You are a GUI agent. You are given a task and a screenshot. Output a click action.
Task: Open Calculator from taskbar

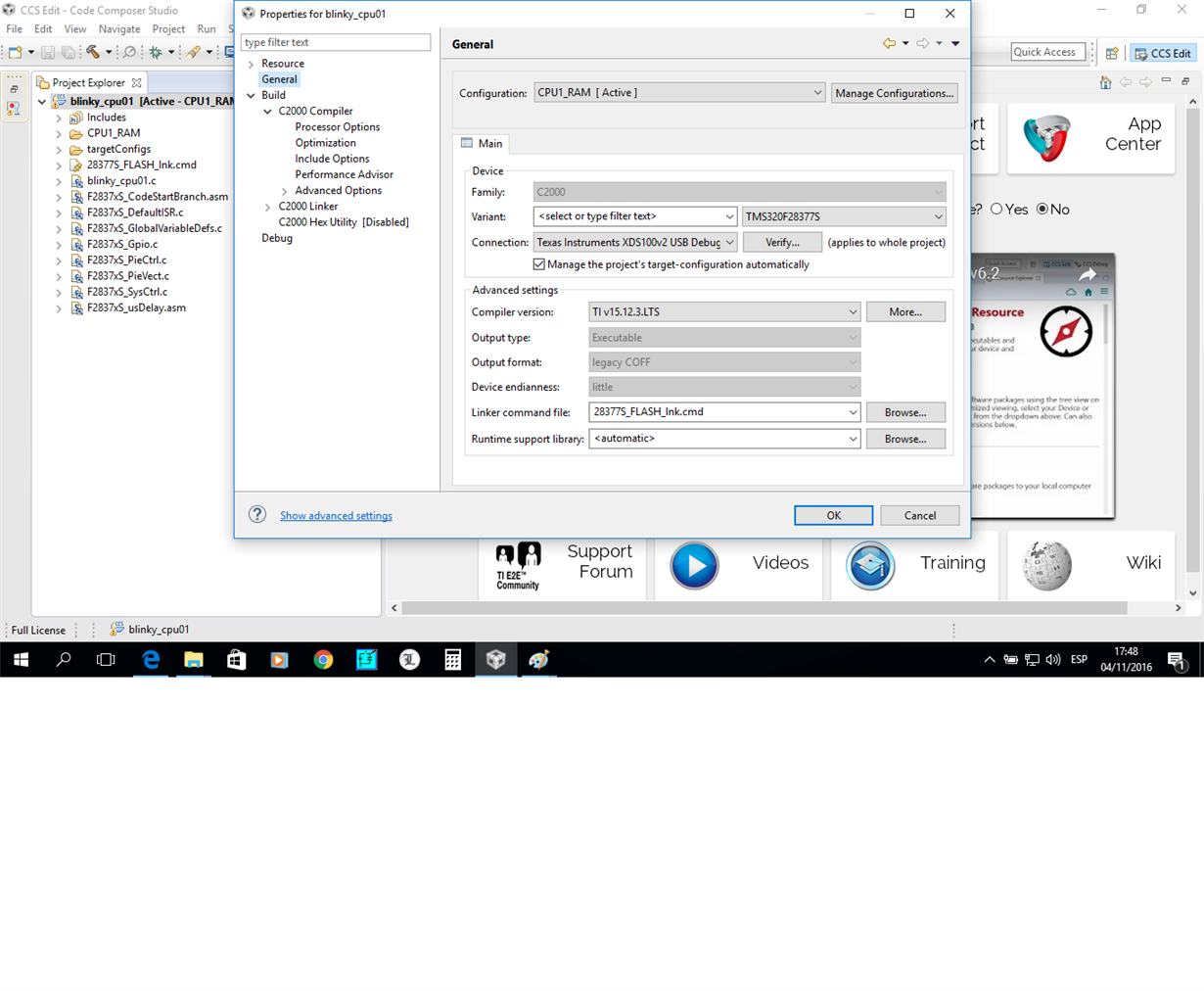tap(452, 660)
